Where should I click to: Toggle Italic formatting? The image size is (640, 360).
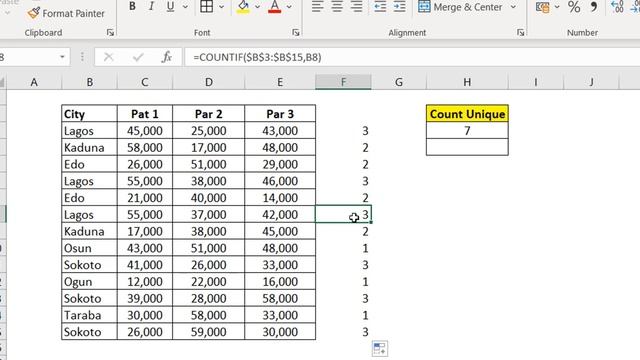coord(151,7)
